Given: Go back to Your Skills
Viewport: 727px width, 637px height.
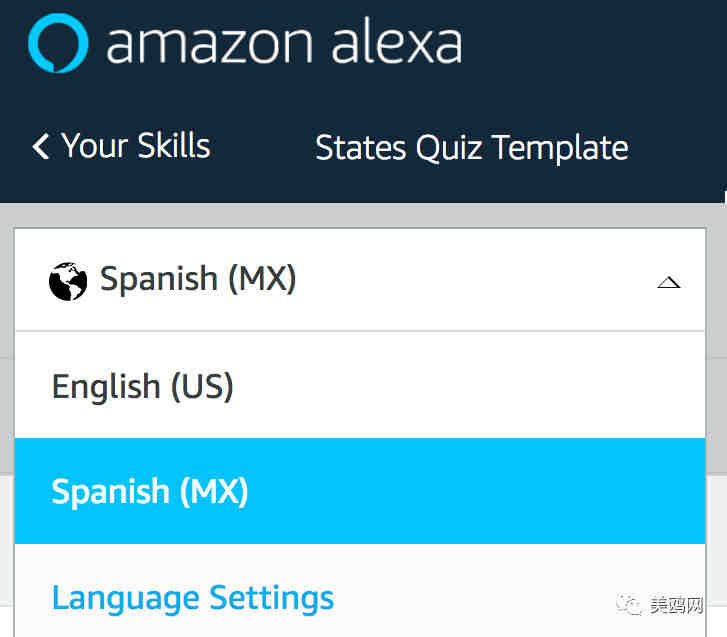Looking at the screenshot, I should point(136,146).
